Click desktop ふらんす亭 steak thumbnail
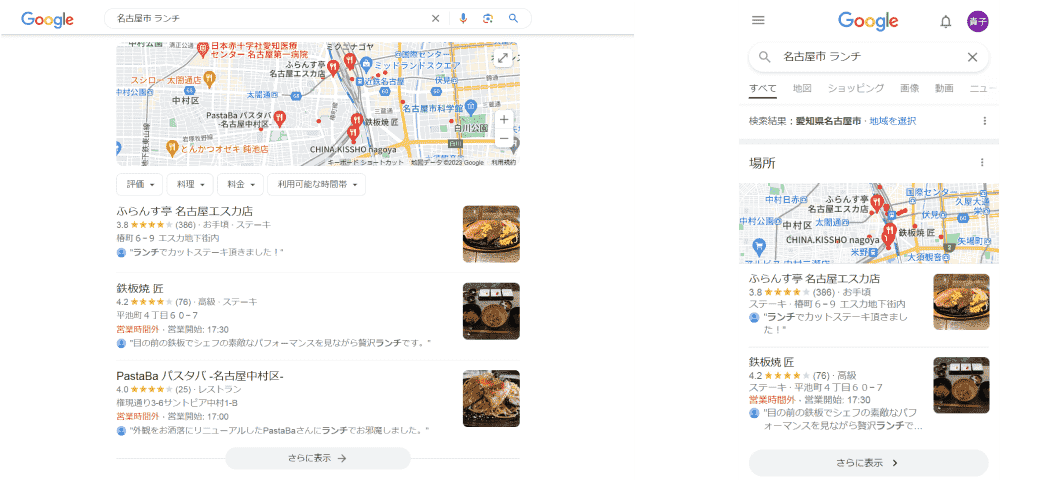Screen dimensions: 1050x480 [491, 234]
